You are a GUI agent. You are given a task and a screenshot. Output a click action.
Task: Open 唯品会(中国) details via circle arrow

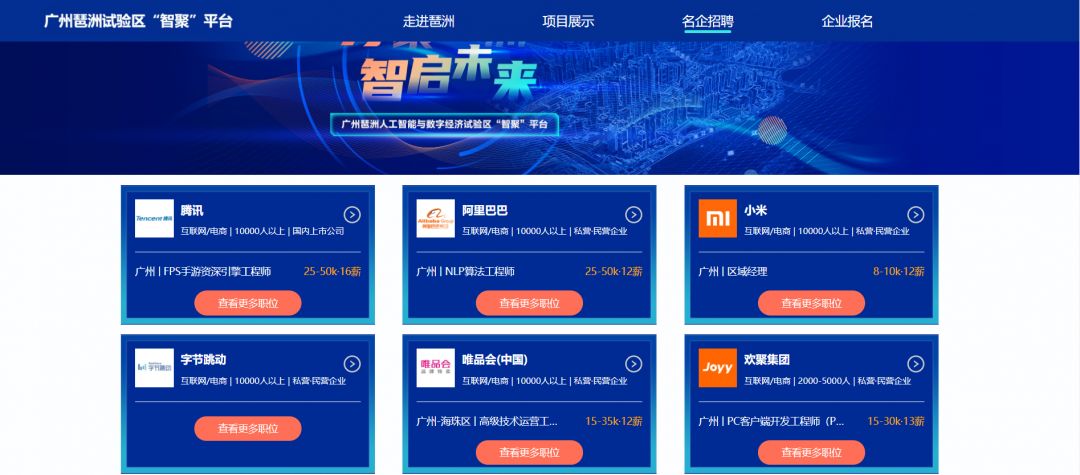[634, 364]
